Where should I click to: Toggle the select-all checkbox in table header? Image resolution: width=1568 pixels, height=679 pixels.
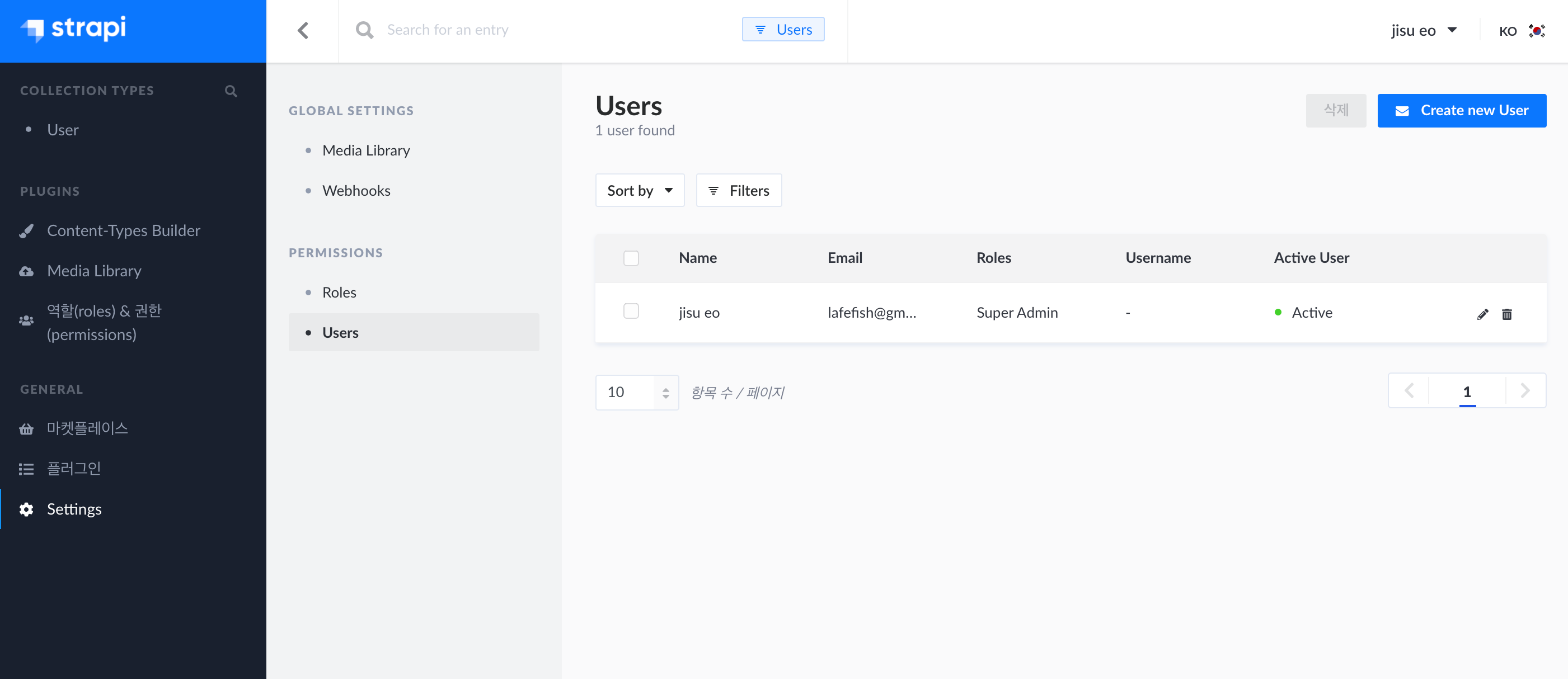pyautogui.click(x=631, y=258)
